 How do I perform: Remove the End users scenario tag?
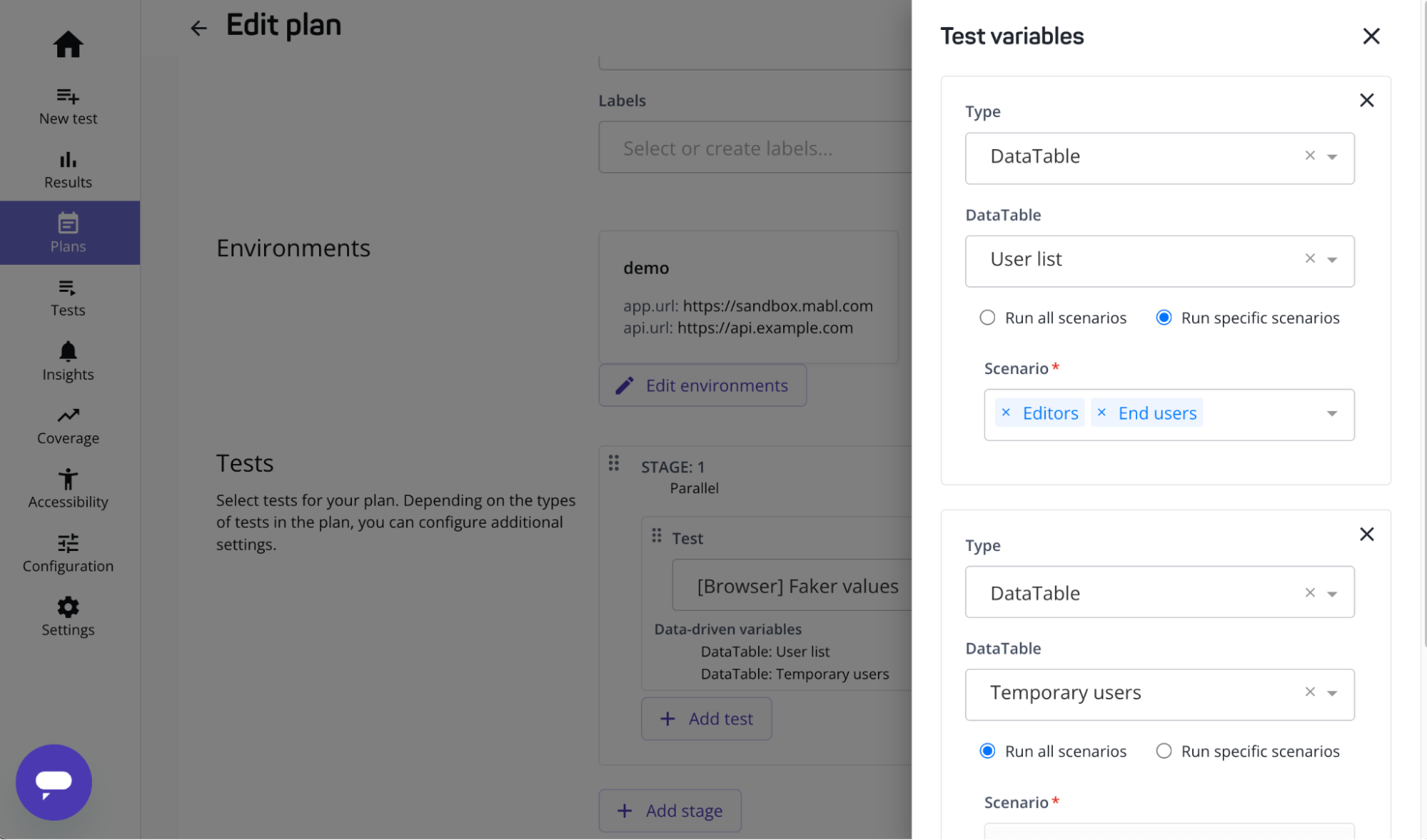tap(1101, 413)
